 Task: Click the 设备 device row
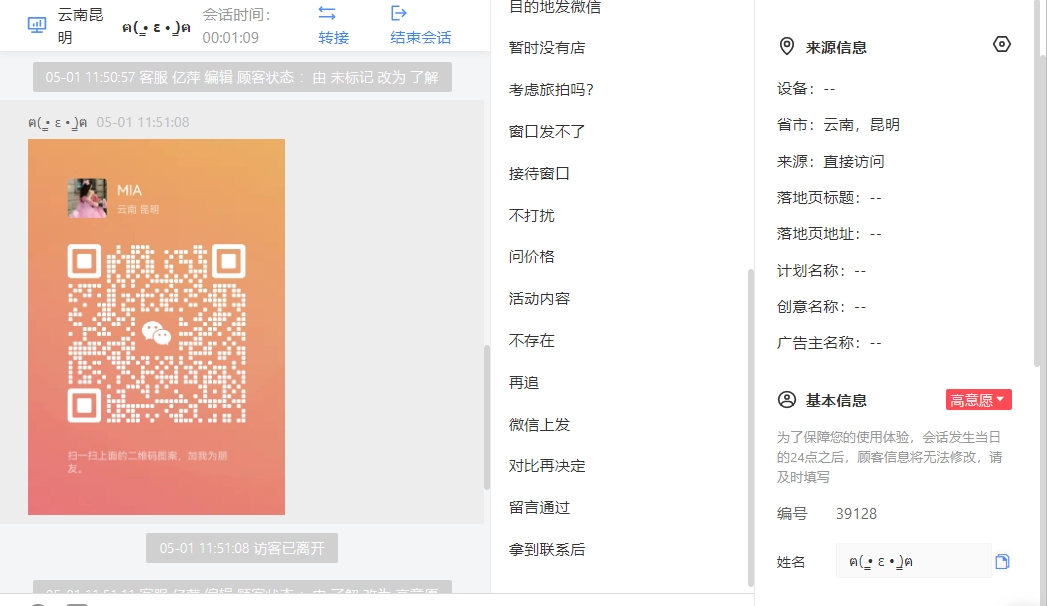pos(806,89)
